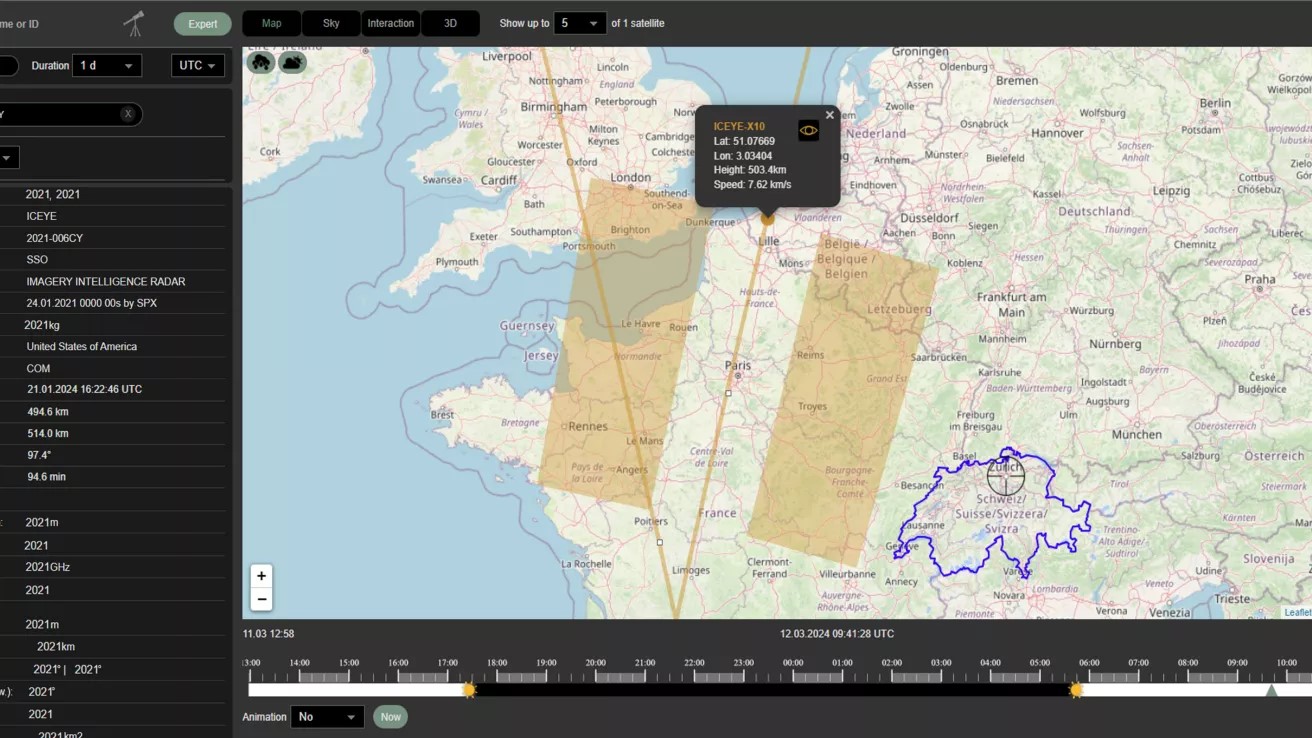Open the Animation dropdown set to No
Image resolution: width=1312 pixels, height=738 pixels.
[327, 717]
